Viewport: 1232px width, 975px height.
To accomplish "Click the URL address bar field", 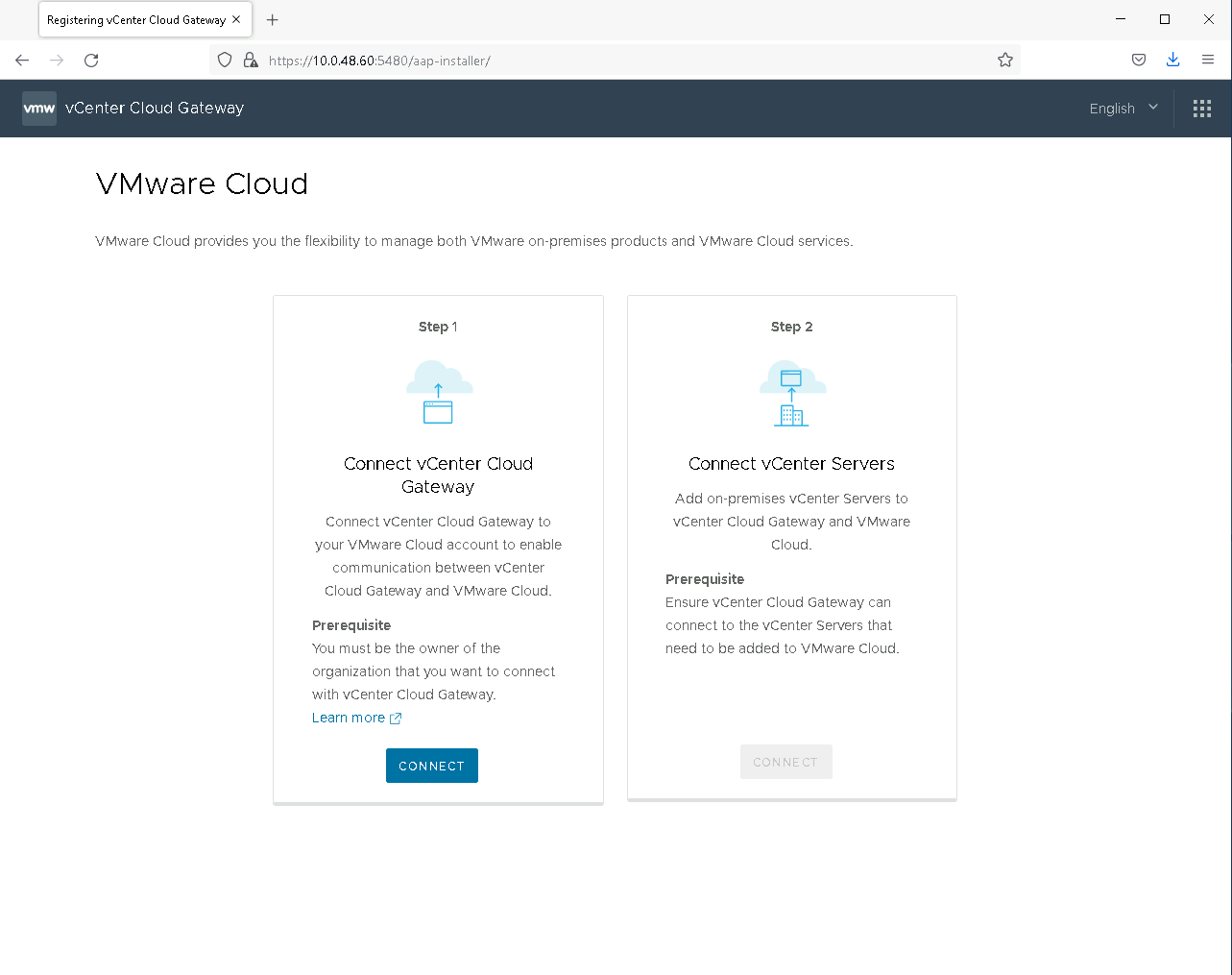I will [624, 61].
